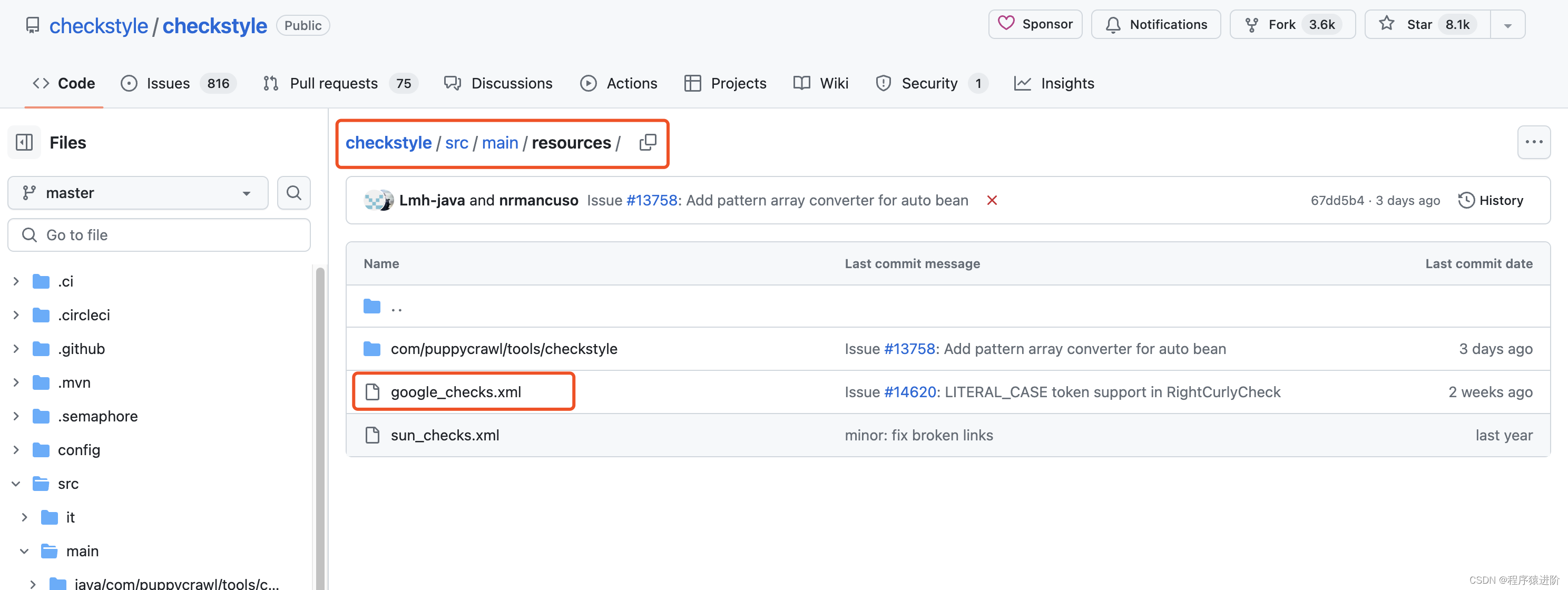Image resolution: width=1568 pixels, height=590 pixels.
Task: Switch to the Issues tab
Action: pos(167,83)
